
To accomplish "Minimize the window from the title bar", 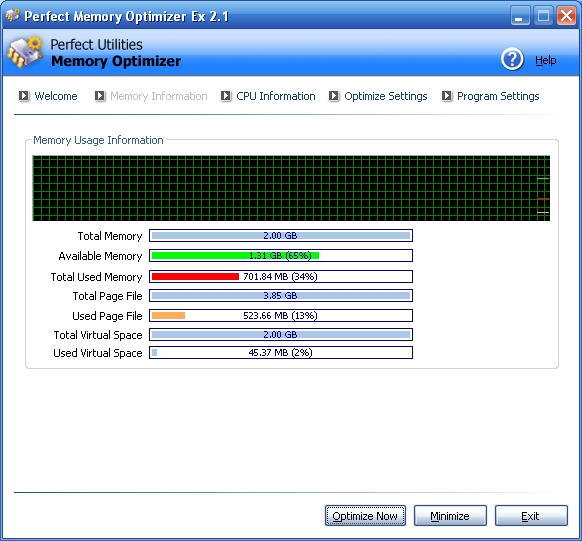I will click(520, 16).
